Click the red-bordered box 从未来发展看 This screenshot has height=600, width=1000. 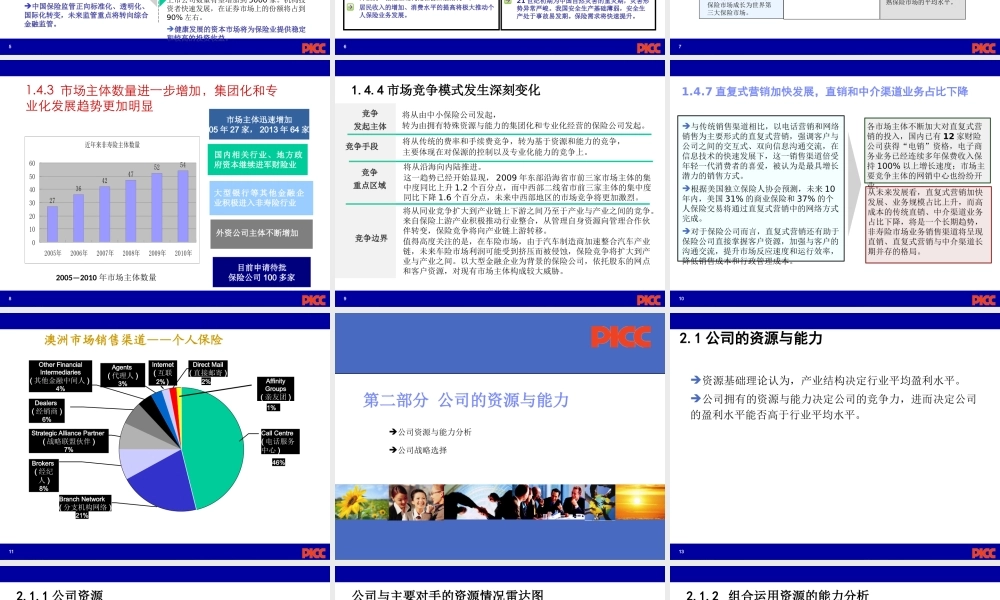pyautogui.click(x=928, y=224)
